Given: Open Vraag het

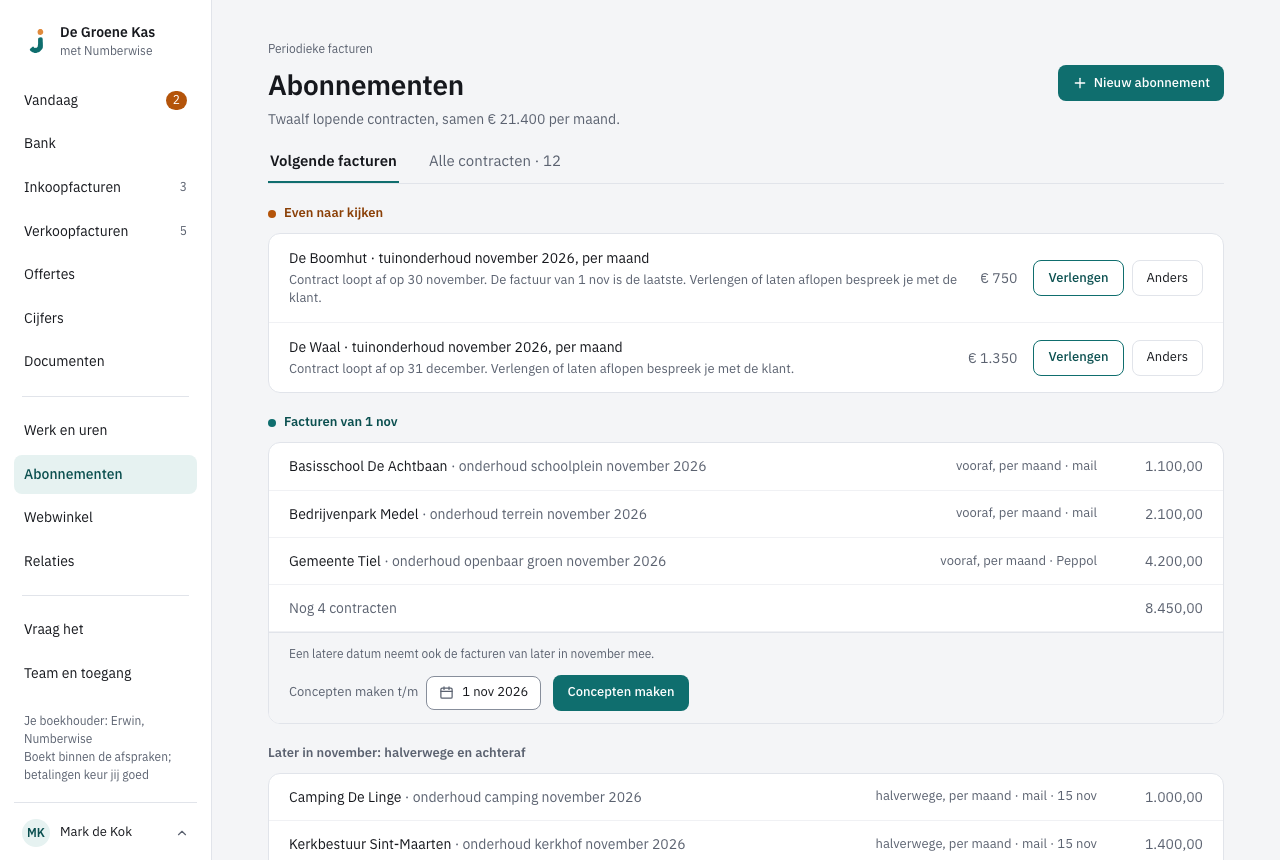Looking at the screenshot, I should pos(105,629).
